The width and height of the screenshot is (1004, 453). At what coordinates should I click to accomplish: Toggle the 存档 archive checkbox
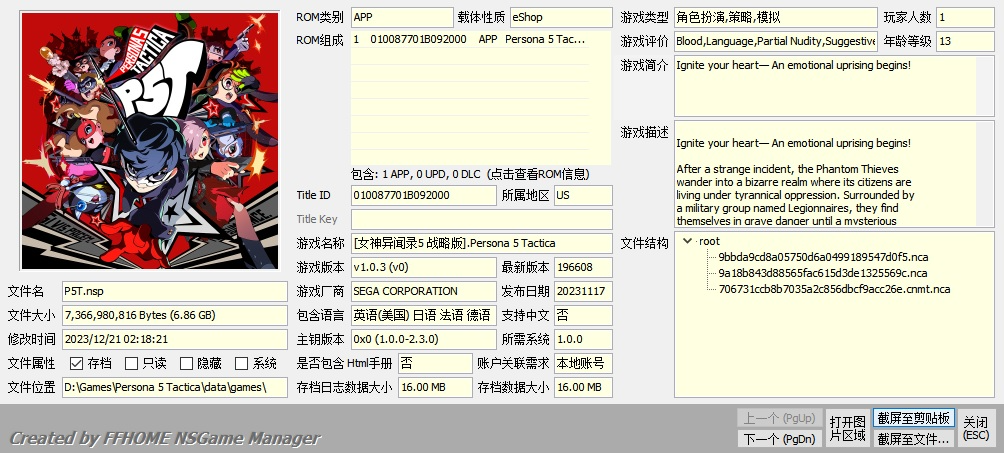(76, 363)
